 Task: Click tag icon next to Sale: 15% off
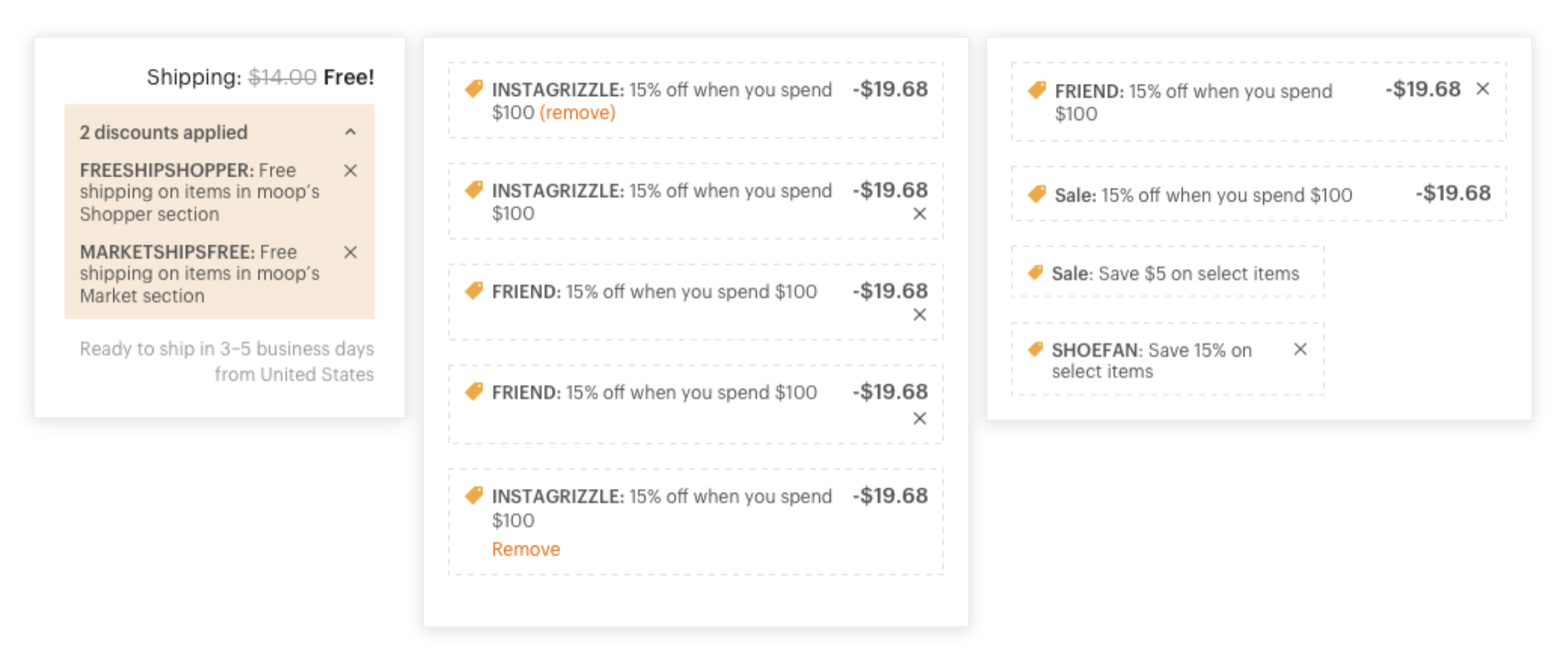(1037, 194)
